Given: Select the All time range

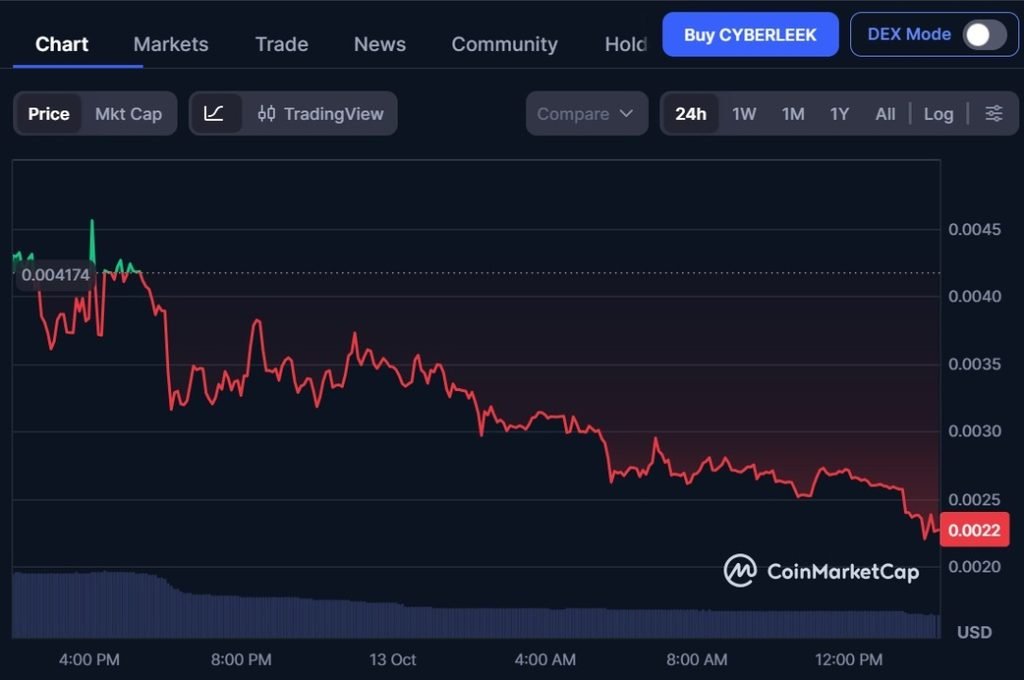Looking at the screenshot, I should pyautogui.click(x=885, y=114).
